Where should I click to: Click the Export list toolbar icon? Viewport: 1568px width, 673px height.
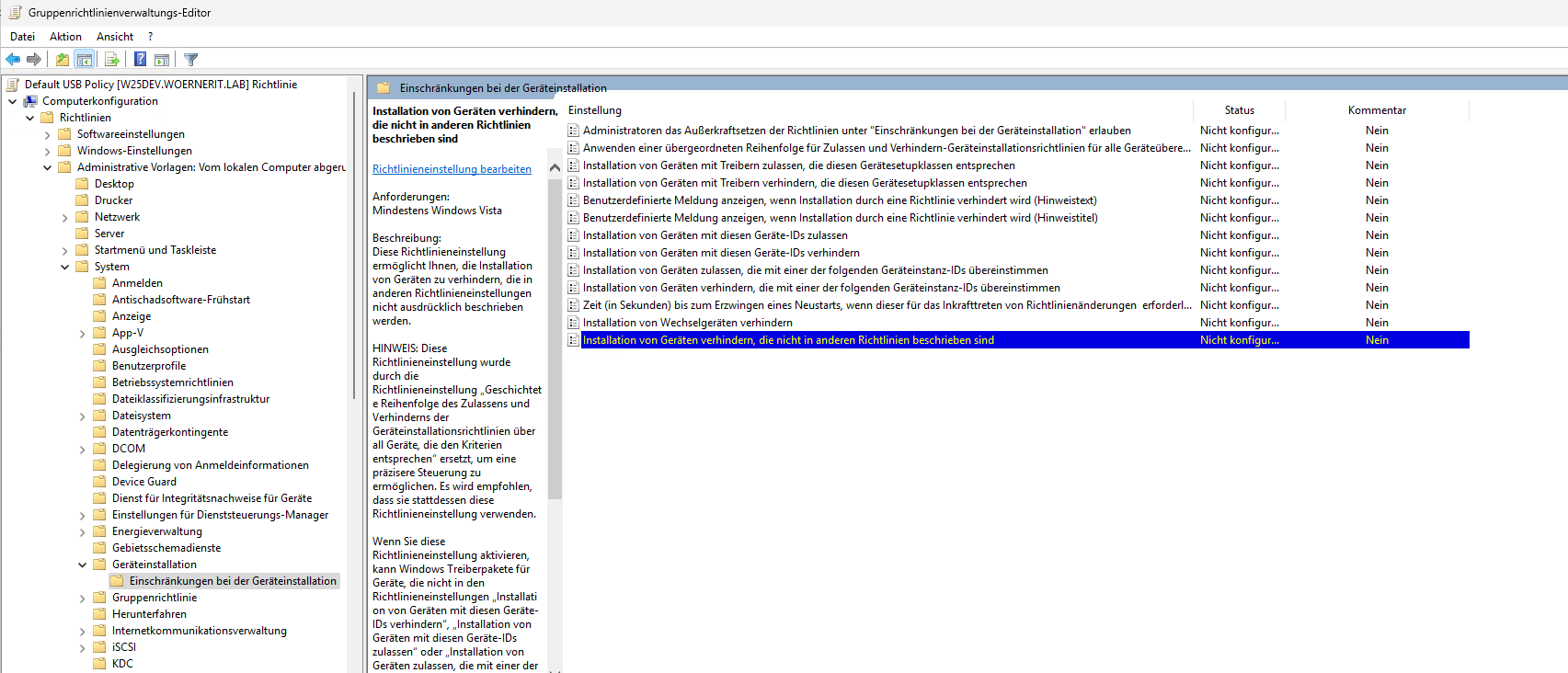pos(112,60)
